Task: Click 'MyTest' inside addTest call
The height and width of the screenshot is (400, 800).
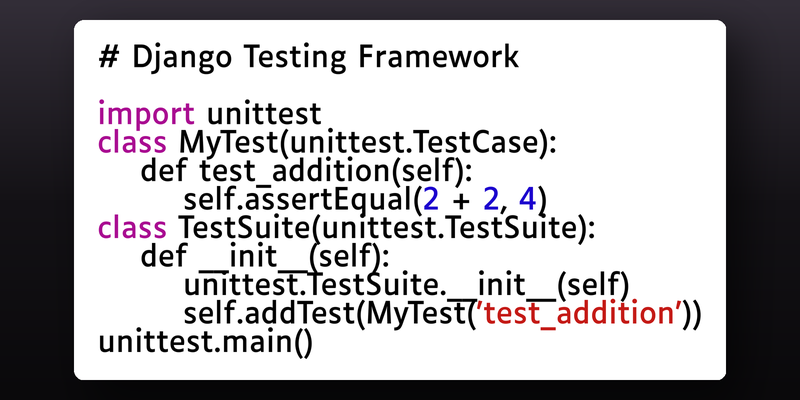Action: coord(413,316)
